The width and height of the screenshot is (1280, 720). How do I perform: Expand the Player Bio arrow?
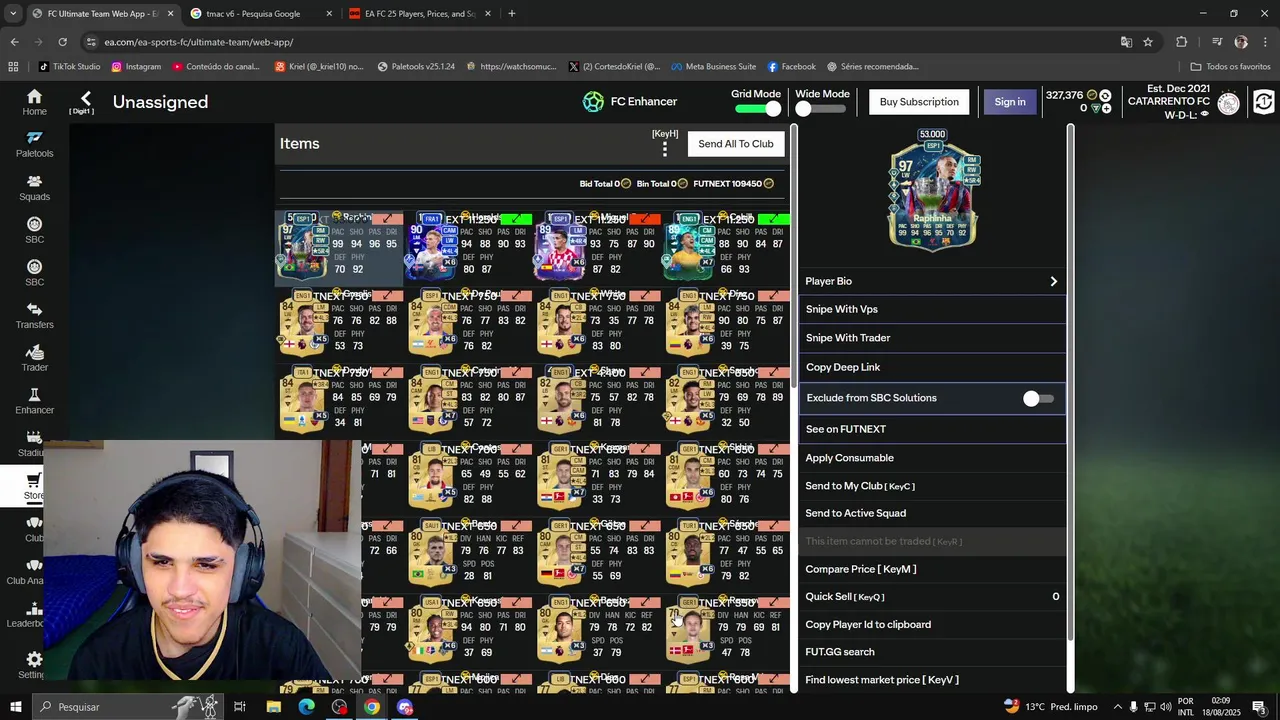pyautogui.click(x=1053, y=282)
